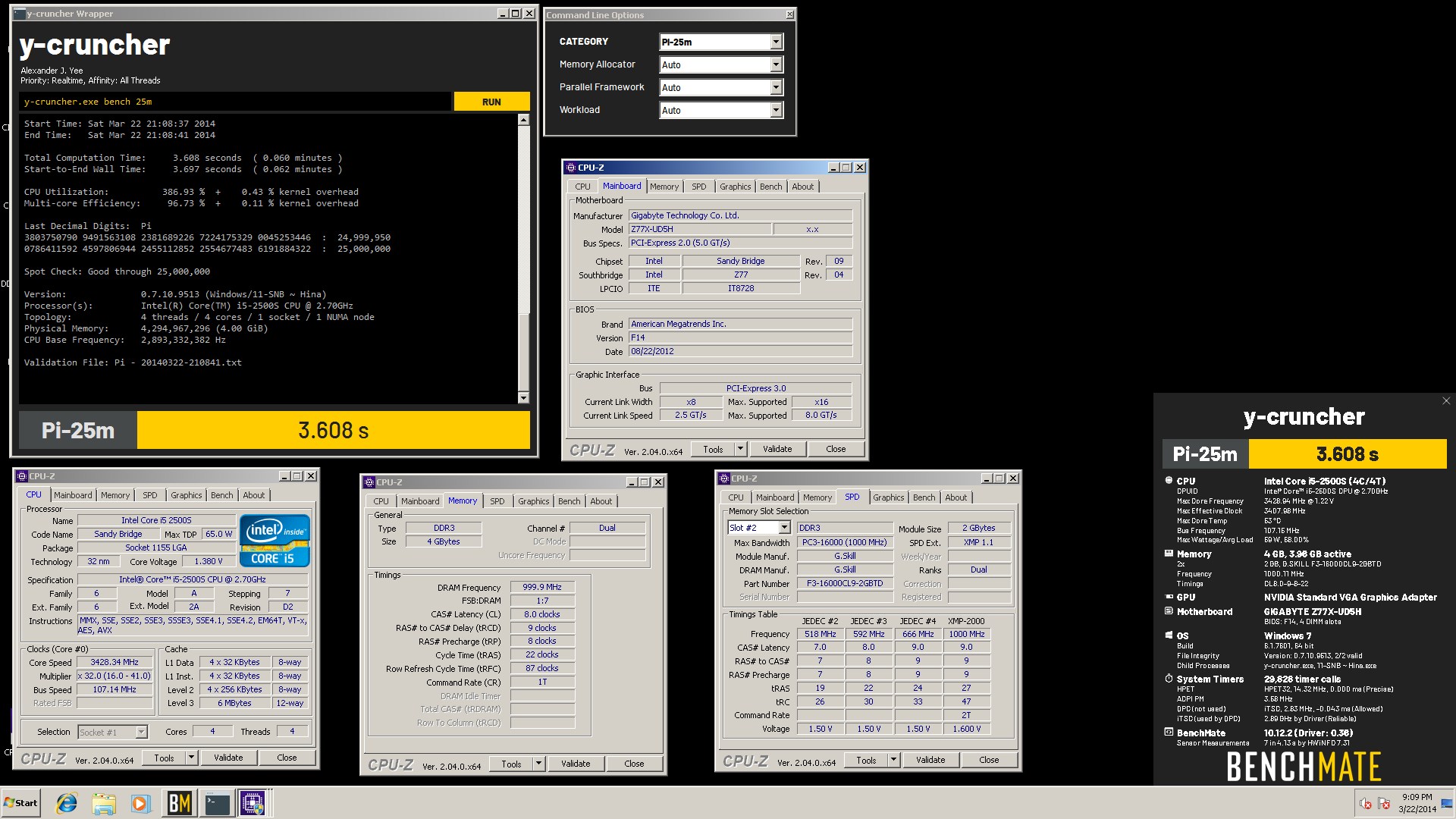The width and height of the screenshot is (1456, 819).
Task: Open the Memory Allocator dropdown
Action: pos(776,65)
